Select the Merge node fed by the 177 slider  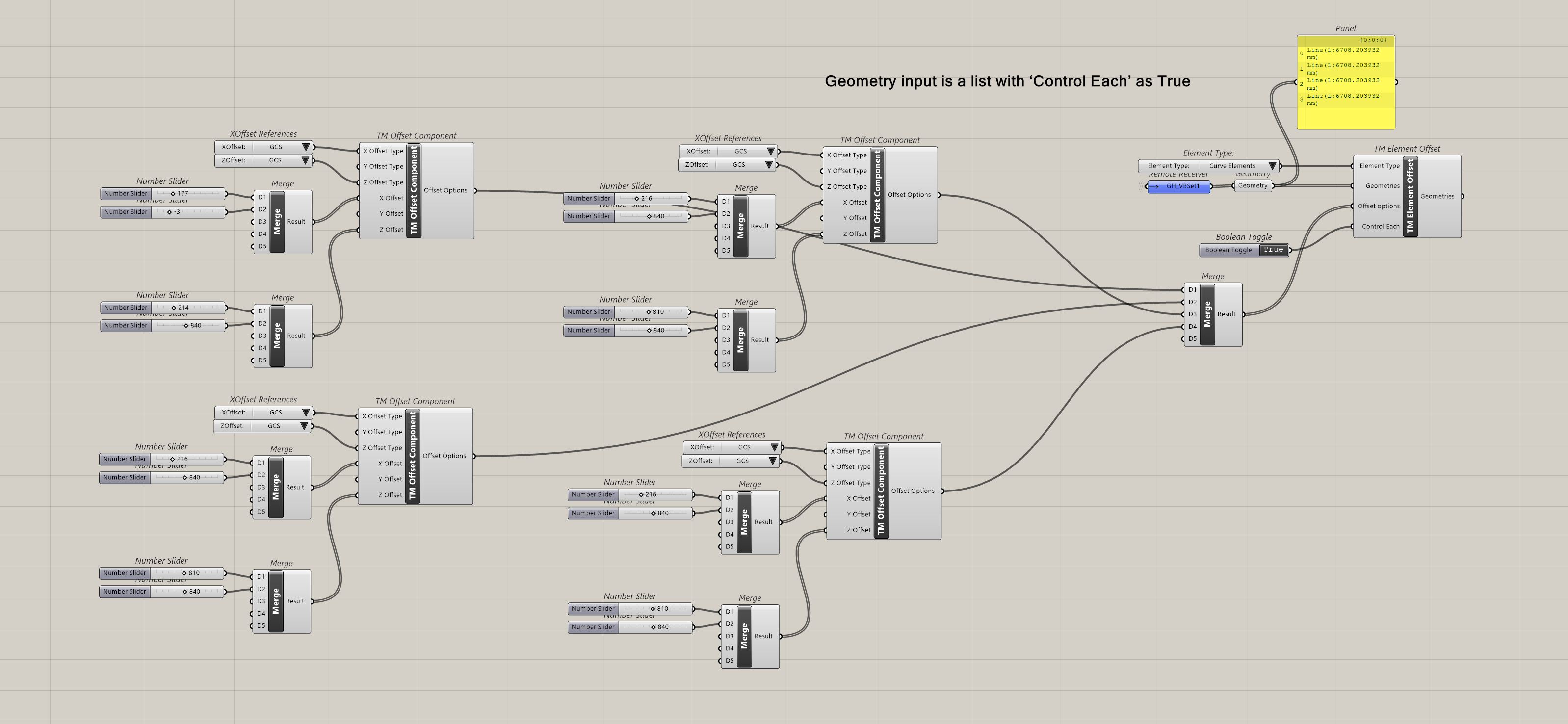pos(277,222)
